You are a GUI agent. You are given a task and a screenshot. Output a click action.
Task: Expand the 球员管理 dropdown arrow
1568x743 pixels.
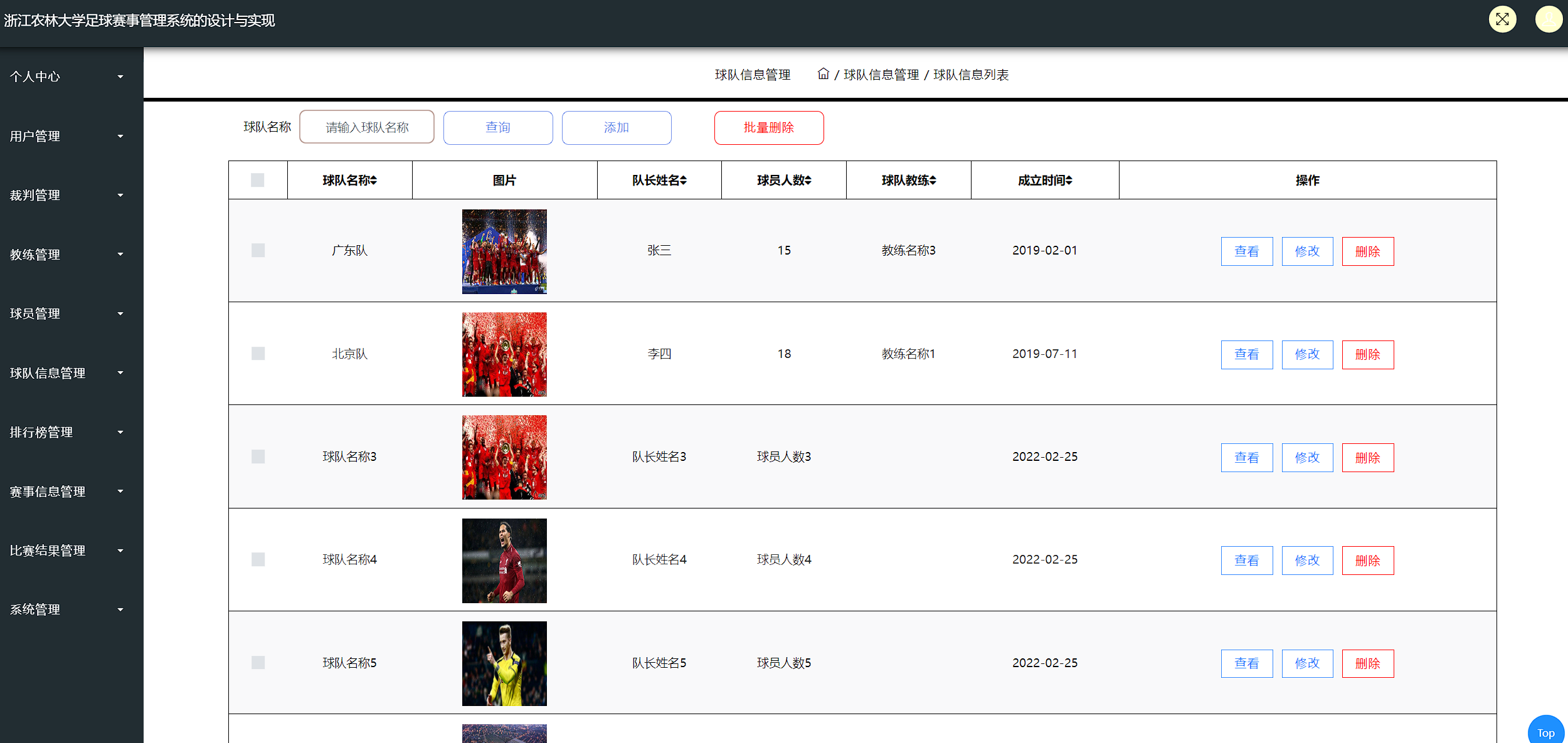[120, 314]
